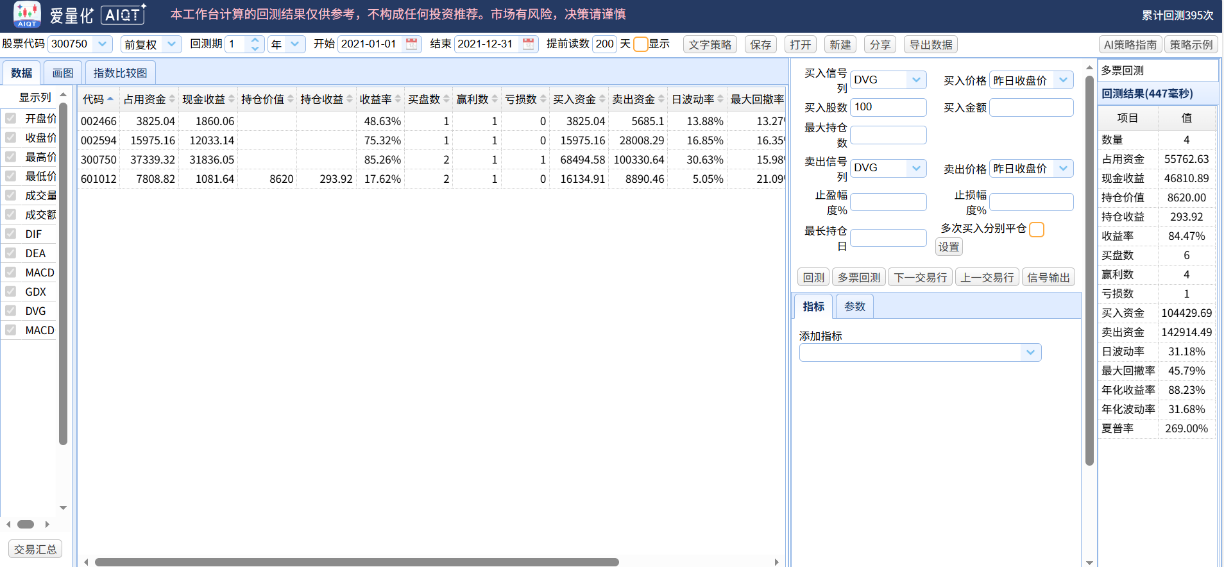
Task: Click the 信号输出 button
Action: click(1048, 277)
